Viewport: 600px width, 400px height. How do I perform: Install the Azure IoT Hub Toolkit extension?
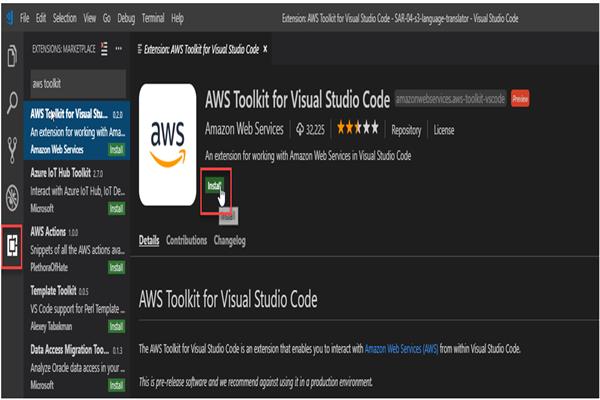pyautogui.click(x=117, y=209)
